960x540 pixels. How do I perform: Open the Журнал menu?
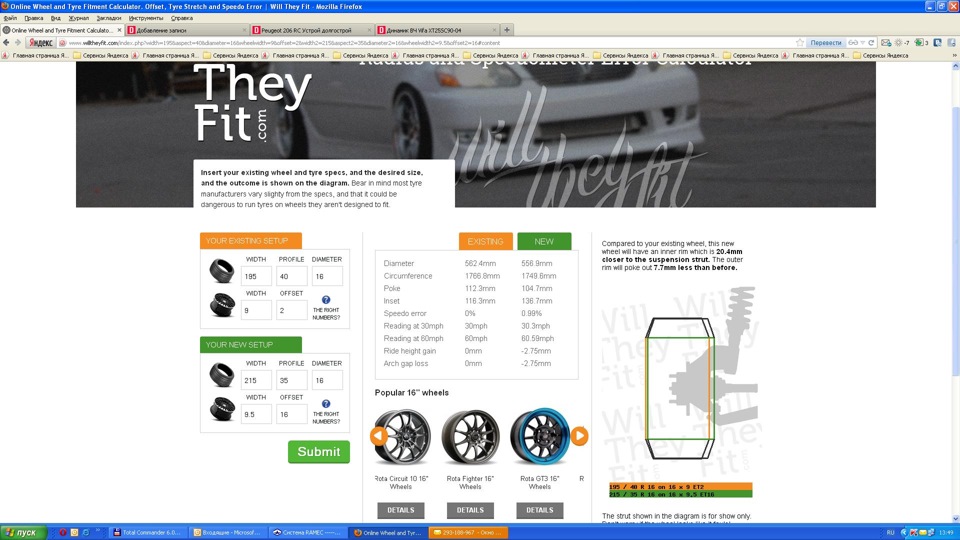pyautogui.click(x=78, y=18)
